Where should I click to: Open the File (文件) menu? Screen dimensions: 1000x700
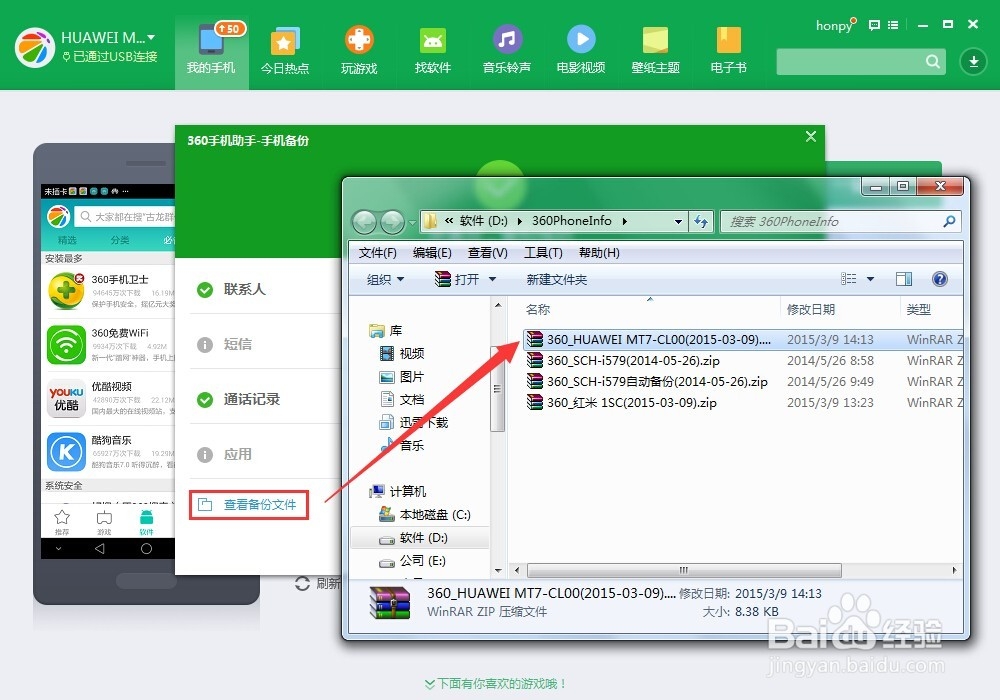point(377,253)
